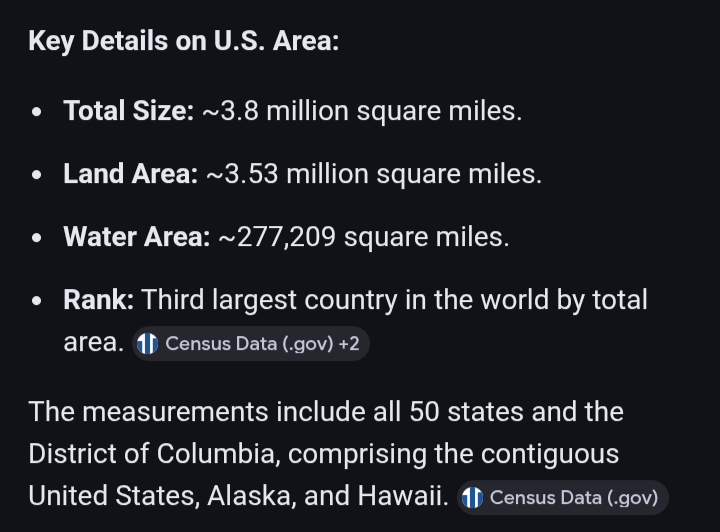Click the Census icon in the bottom citation chip

click(x=472, y=497)
